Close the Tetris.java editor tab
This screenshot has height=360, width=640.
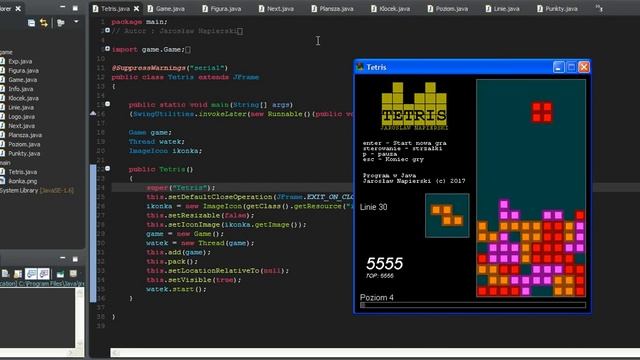coord(136,9)
